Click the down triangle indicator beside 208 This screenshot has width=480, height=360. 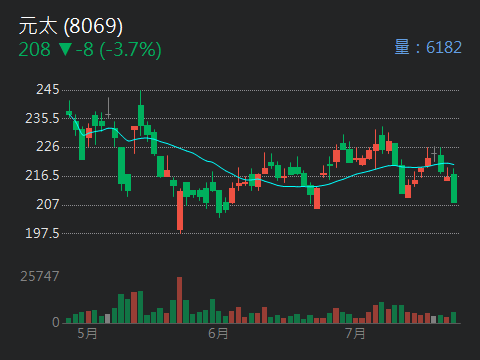65,50
